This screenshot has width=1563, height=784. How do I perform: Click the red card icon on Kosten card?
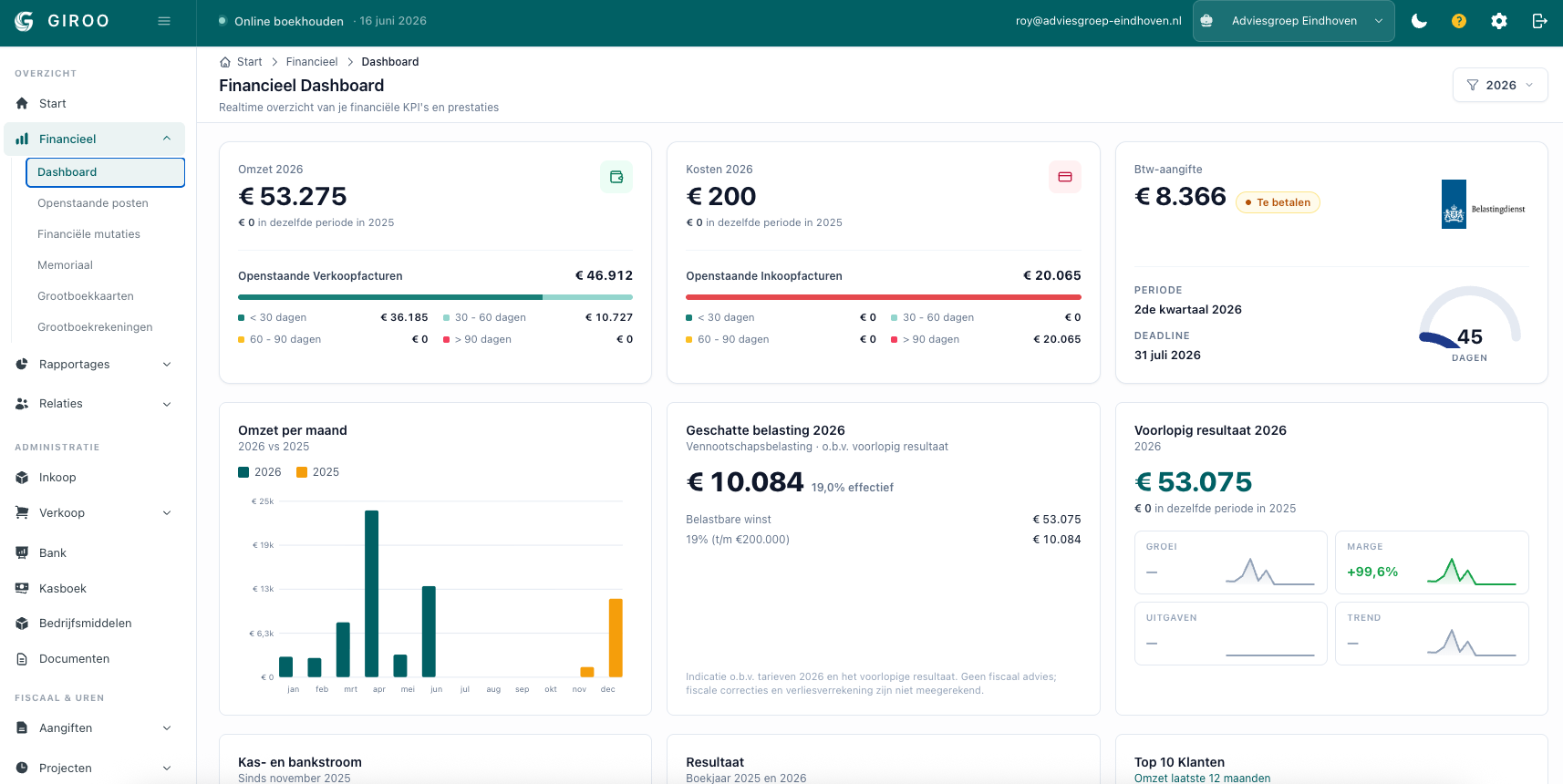[1065, 177]
